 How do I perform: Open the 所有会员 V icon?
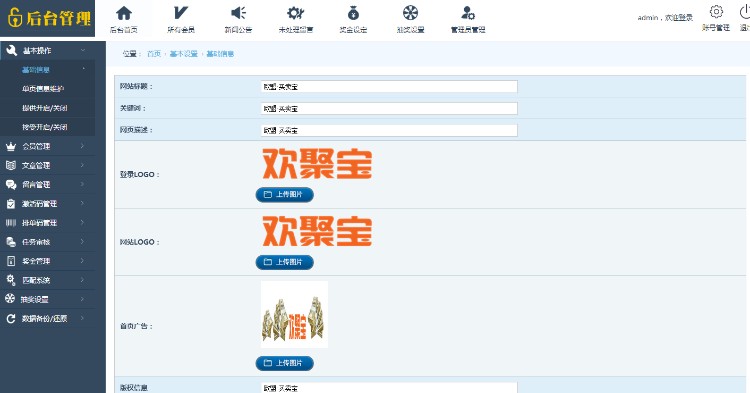click(181, 13)
